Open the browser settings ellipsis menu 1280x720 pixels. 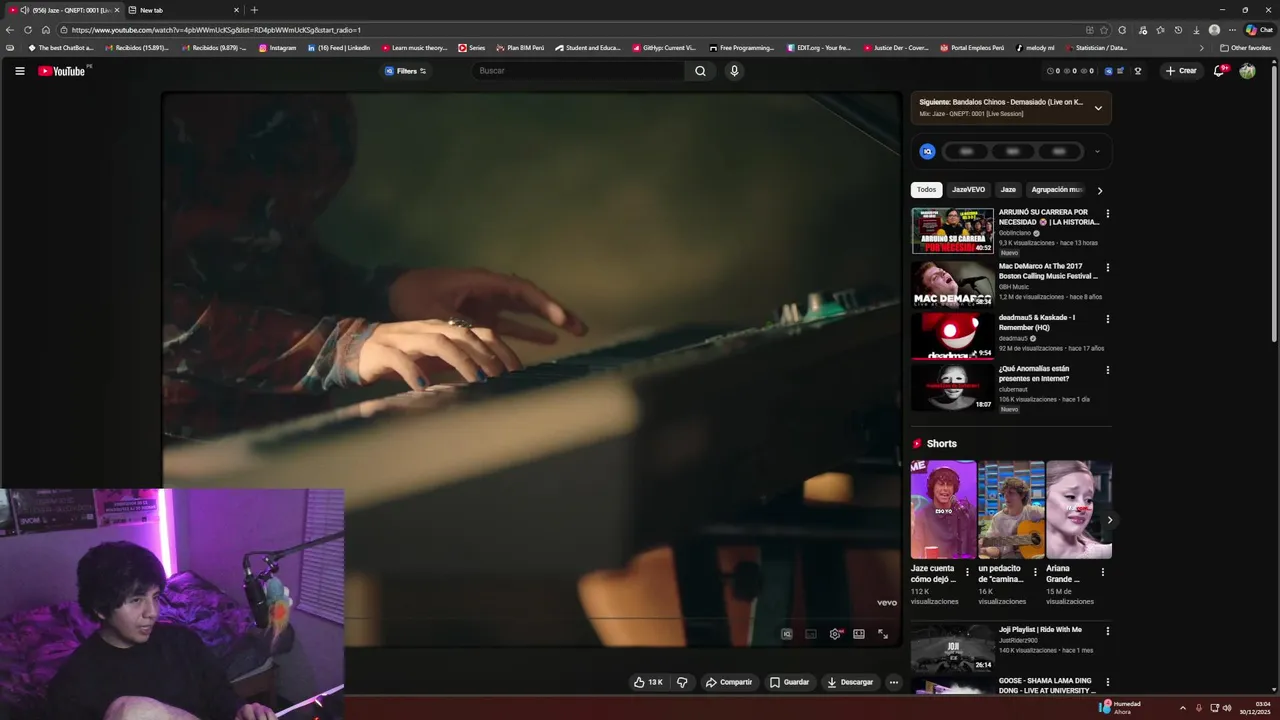(x=1232, y=30)
